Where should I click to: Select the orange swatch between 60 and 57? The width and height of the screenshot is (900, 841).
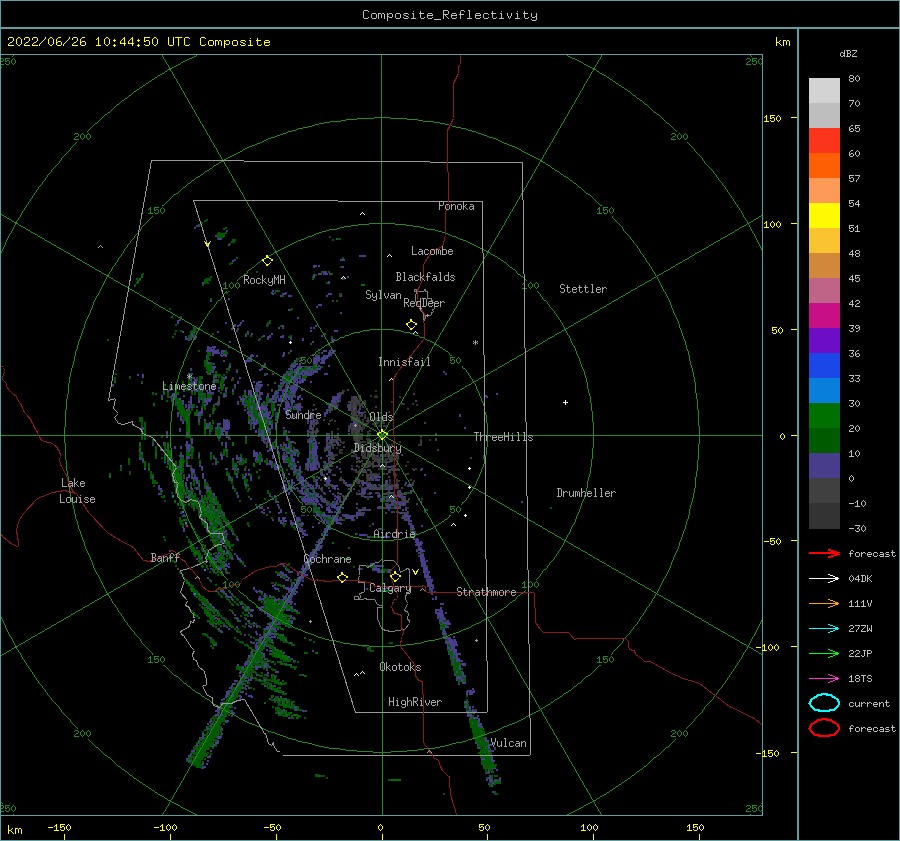point(824,166)
